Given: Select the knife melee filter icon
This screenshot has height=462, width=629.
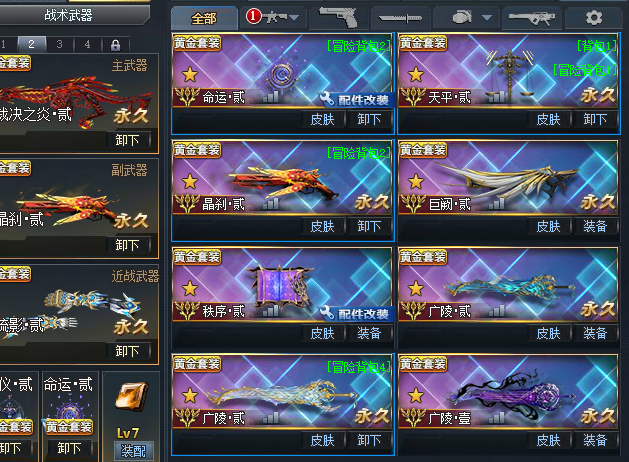Looking at the screenshot, I should point(400,18).
